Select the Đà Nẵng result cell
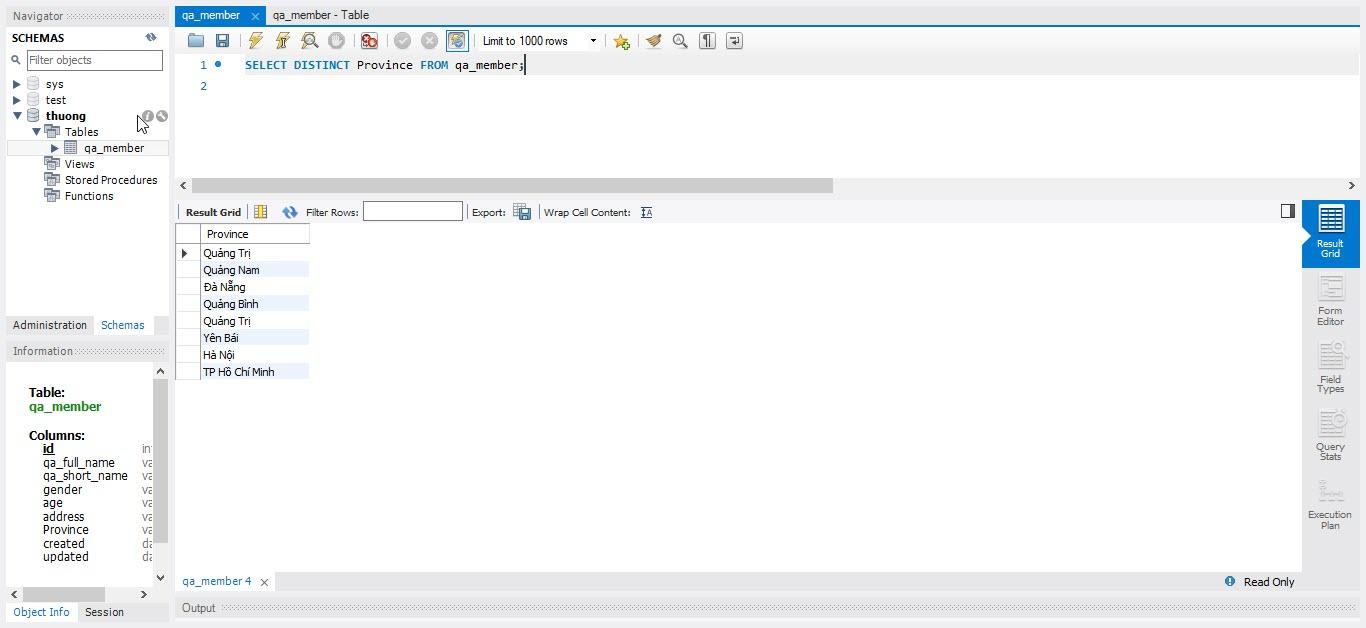This screenshot has width=1366, height=628. pyautogui.click(x=255, y=287)
